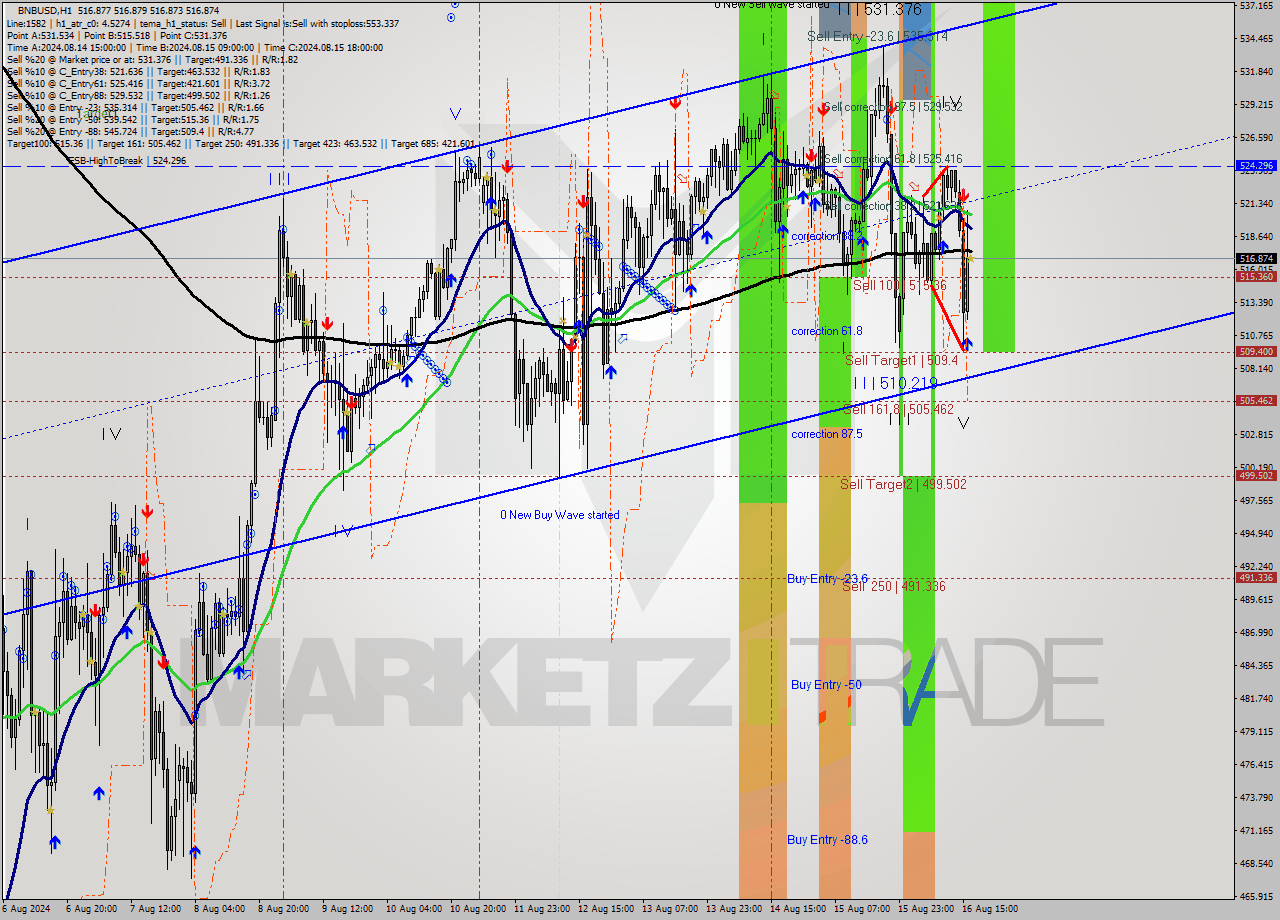Click the '15 Aug 23:00' time label
Image resolution: width=1280 pixels, height=920 pixels.
pos(926,909)
